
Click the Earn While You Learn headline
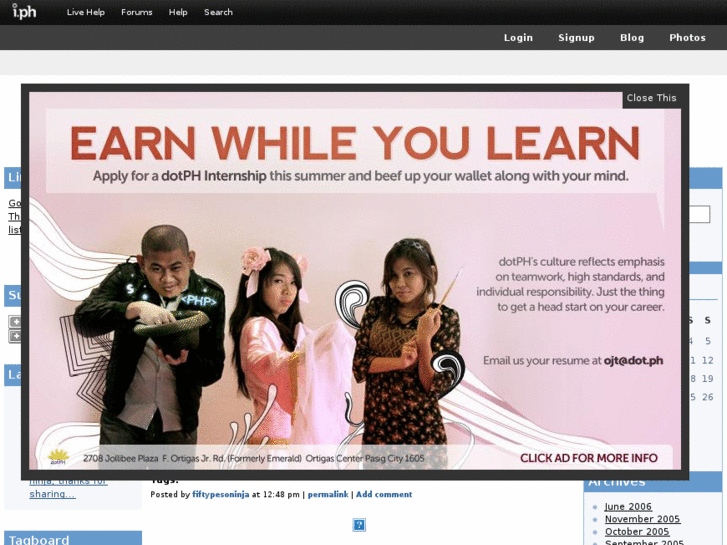(x=355, y=143)
